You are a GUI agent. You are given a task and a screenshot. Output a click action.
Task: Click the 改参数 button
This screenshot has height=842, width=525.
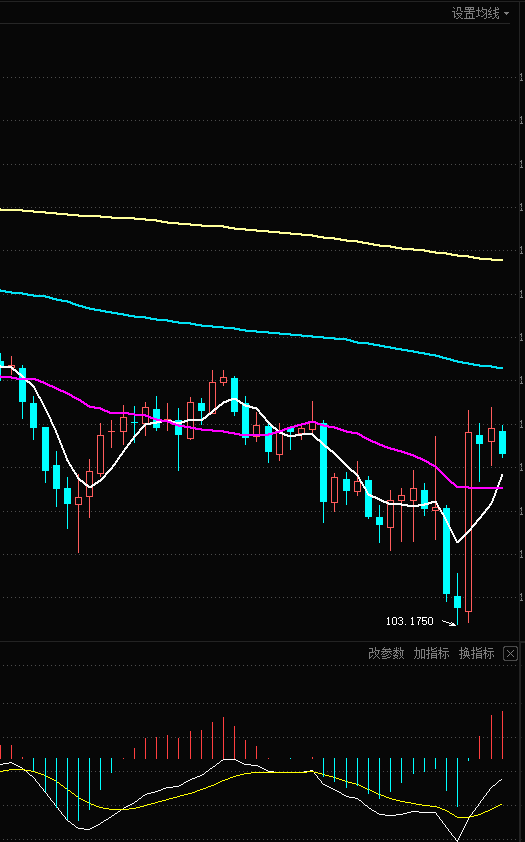[x=386, y=653]
